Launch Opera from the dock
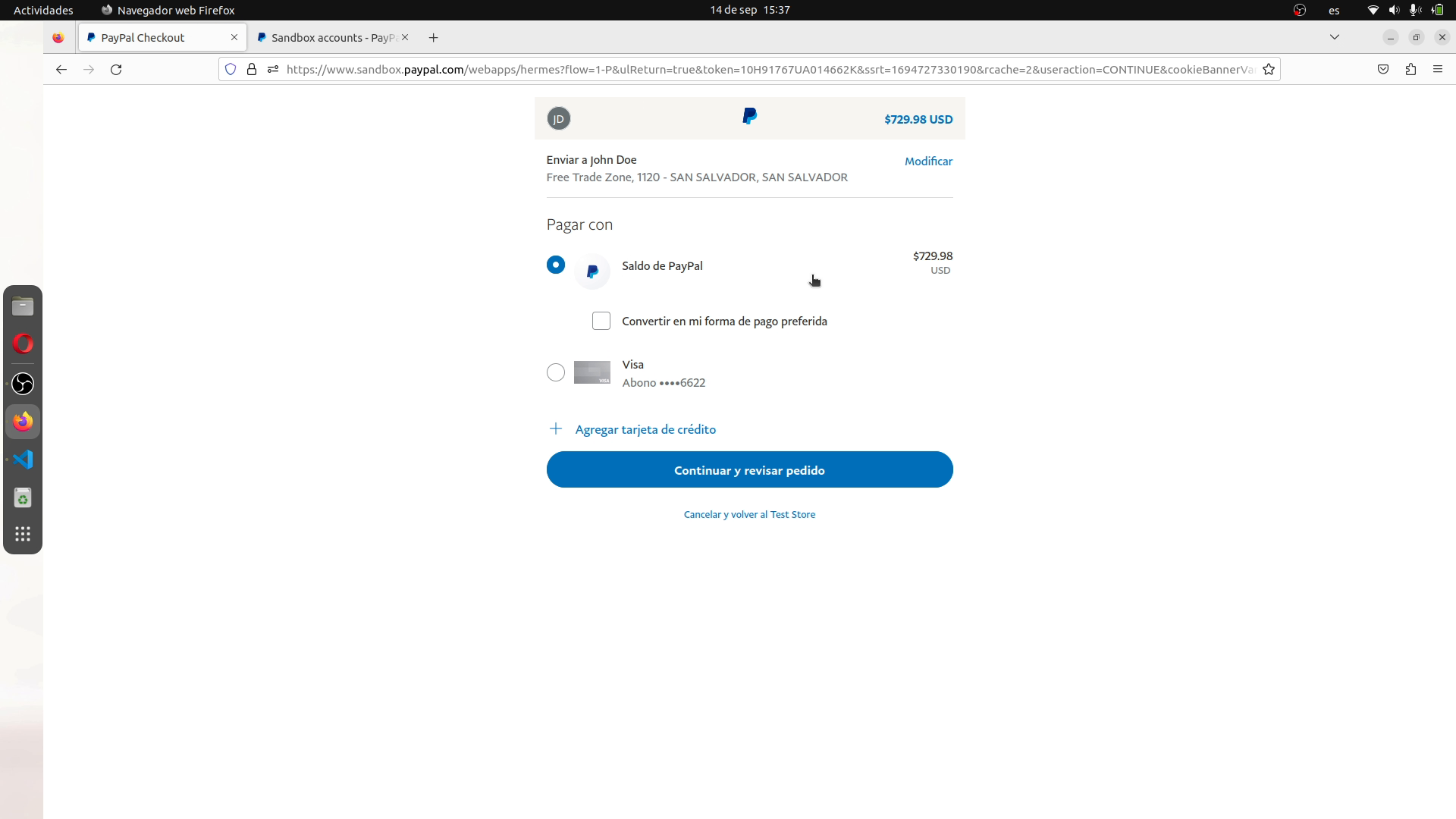This screenshot has height=819, width=1456. click(23, 344)
